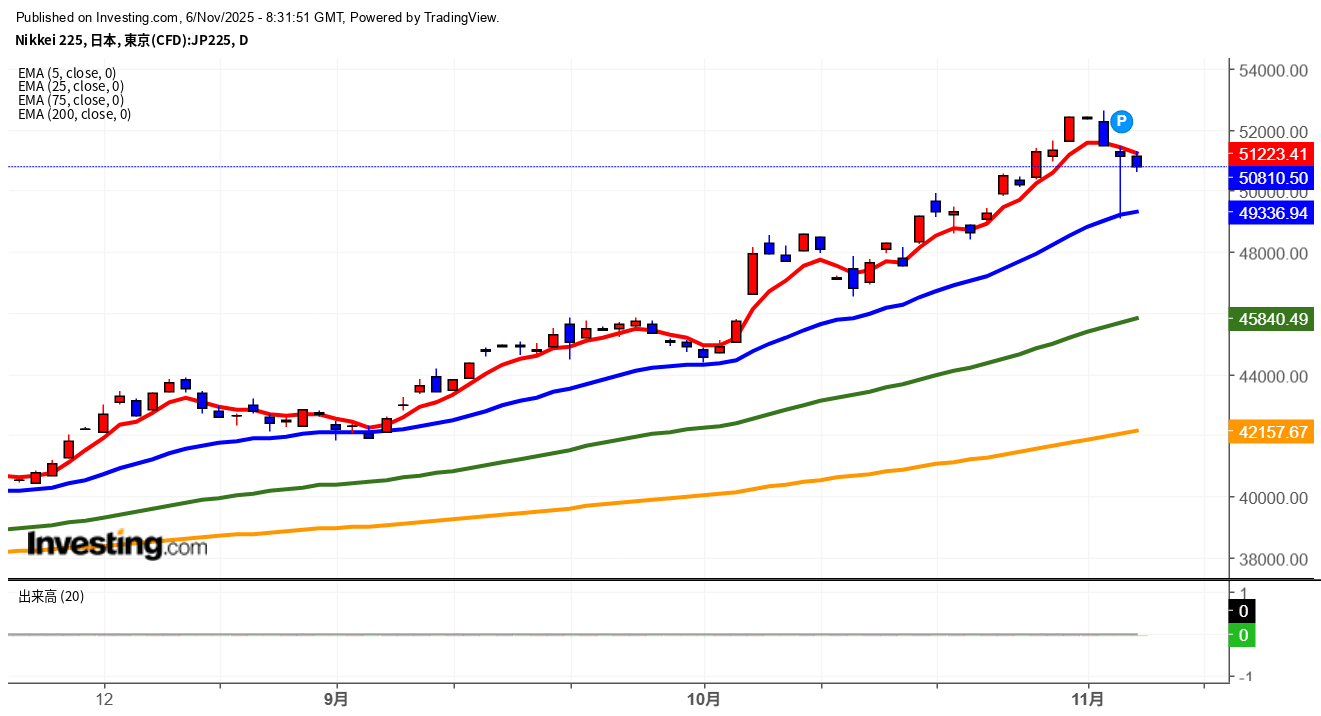Toggle the EMA (25, close, 0) legend
The image size is (1321, 716).
[71, 87]
